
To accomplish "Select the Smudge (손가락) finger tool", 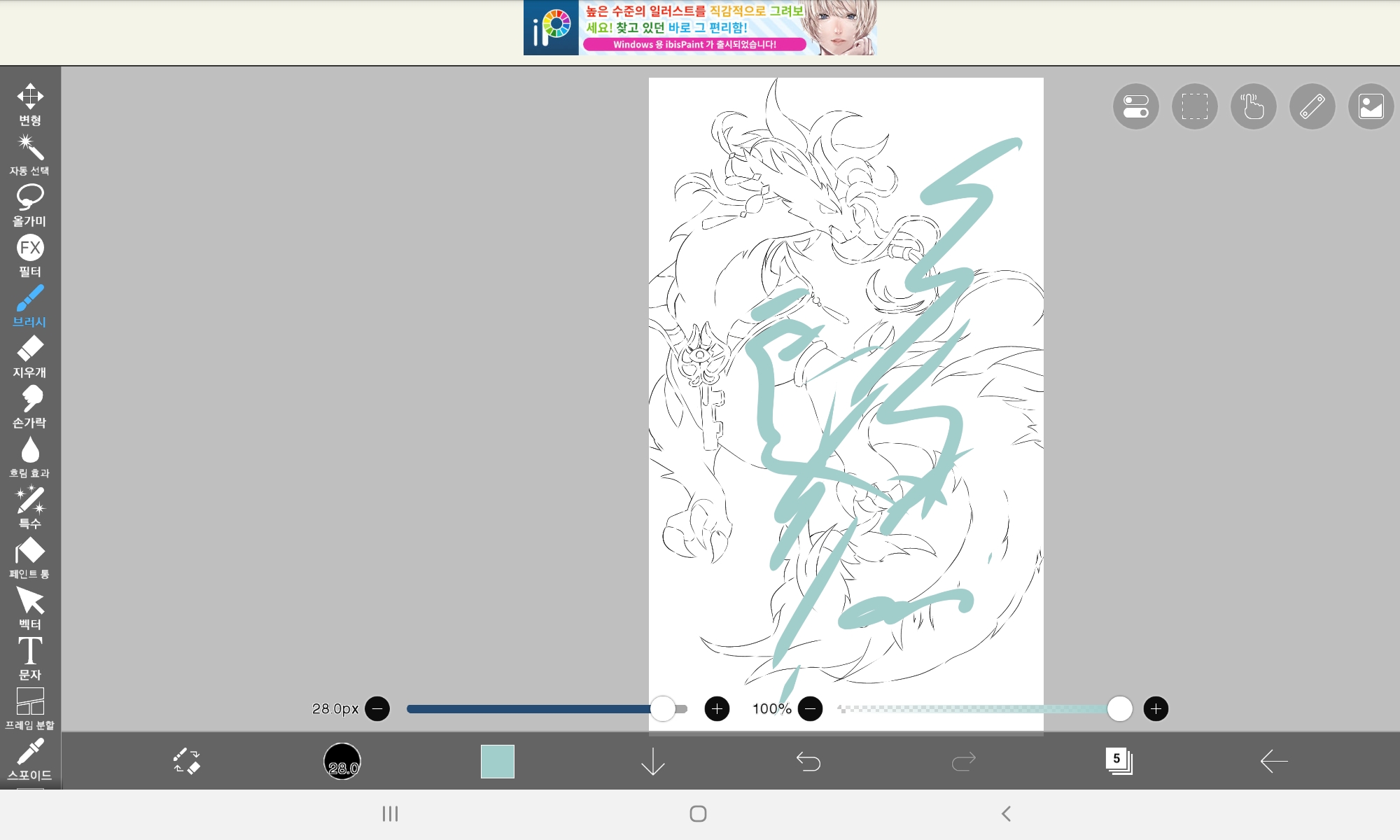I will (30, 407).
